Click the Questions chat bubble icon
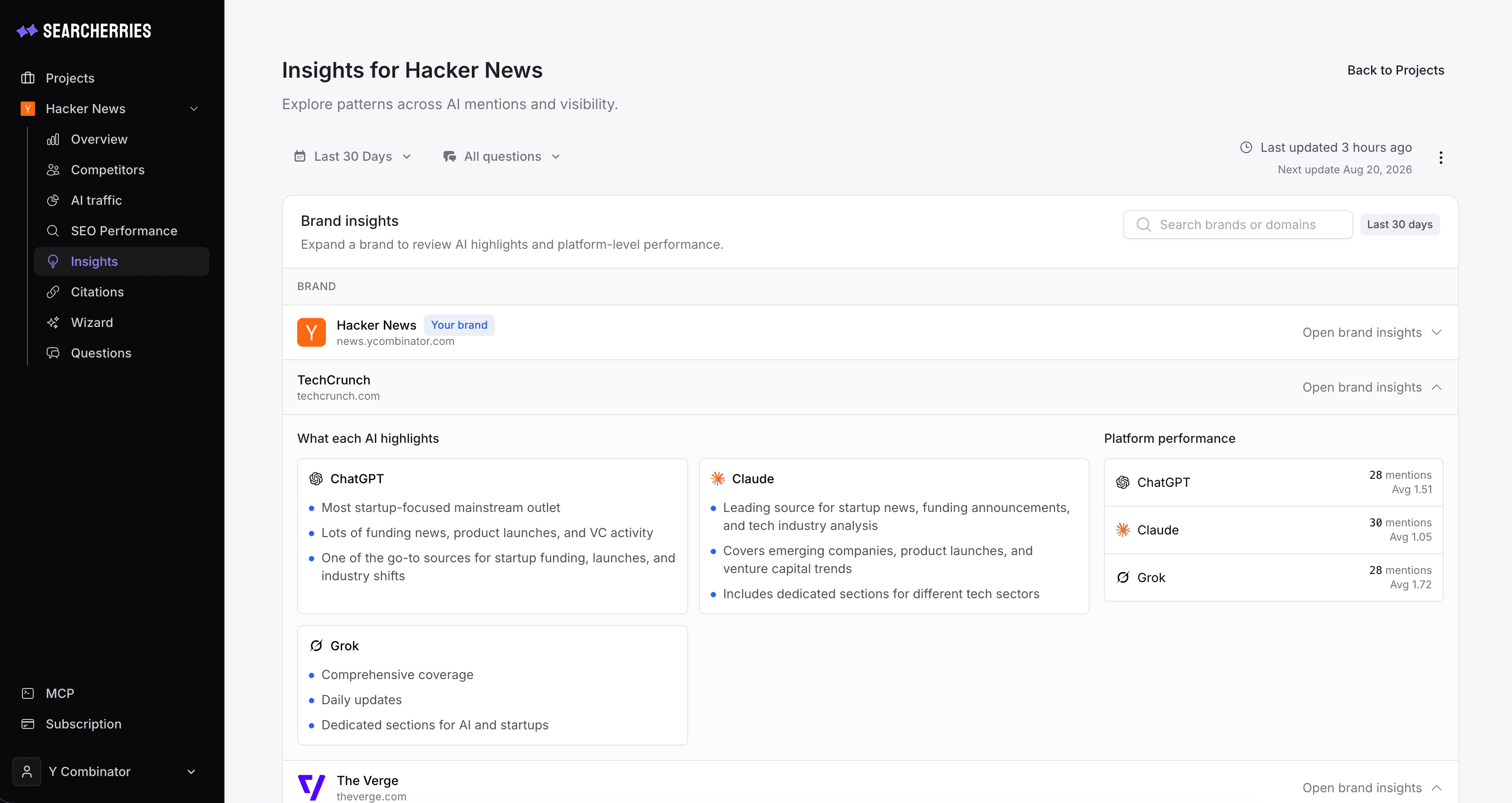The width and height of the screenshot is (1512, 803). (x=53, y=353)
